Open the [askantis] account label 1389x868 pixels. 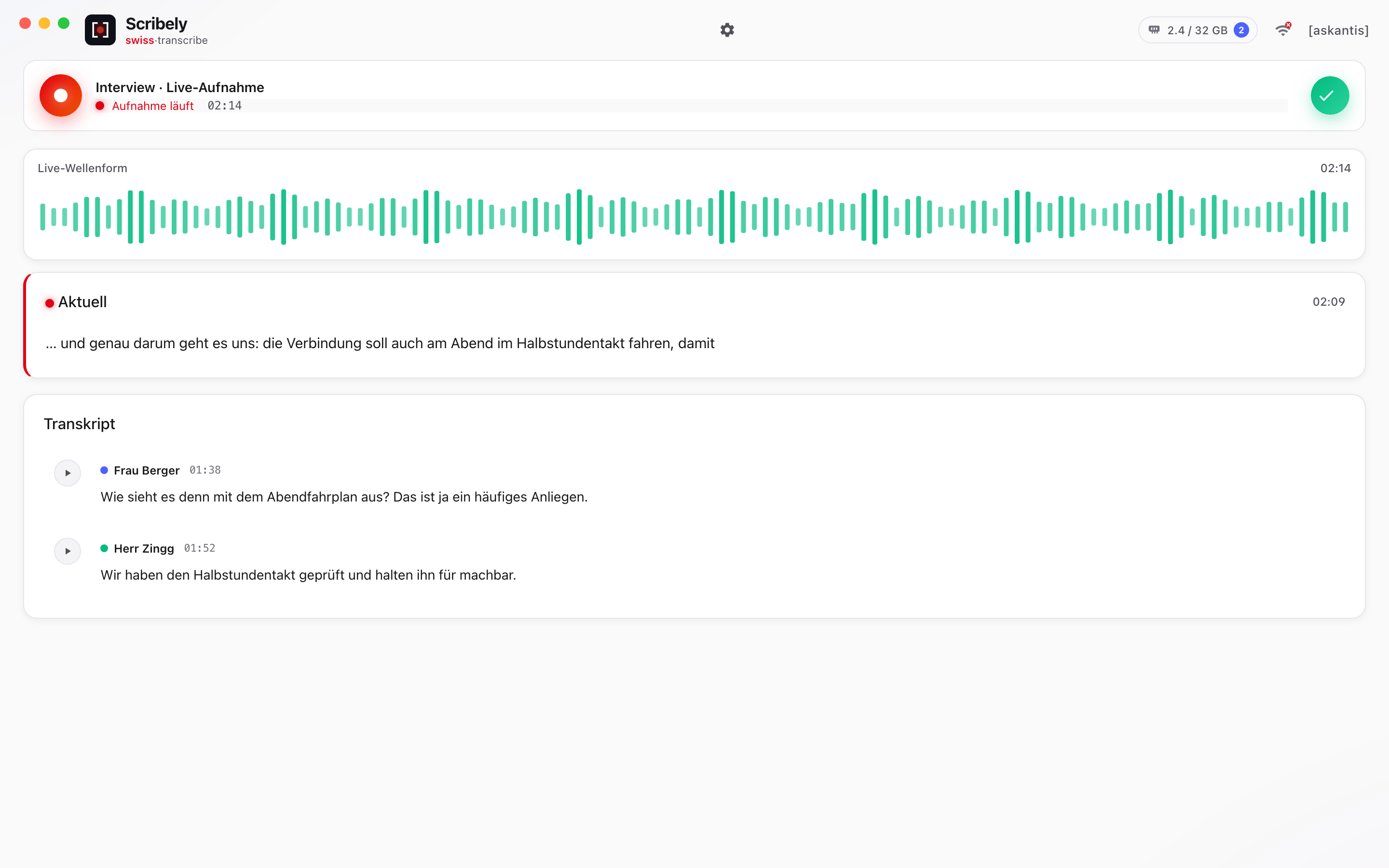1338,30
